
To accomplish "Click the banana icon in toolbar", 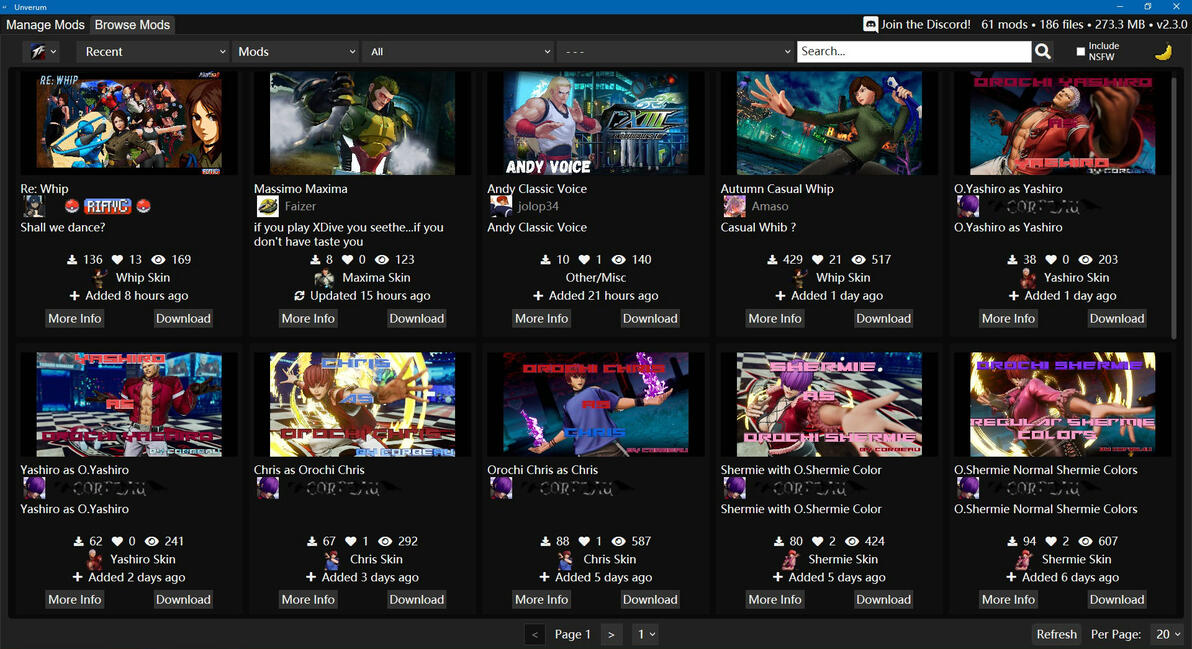I will pos(1163,52).
